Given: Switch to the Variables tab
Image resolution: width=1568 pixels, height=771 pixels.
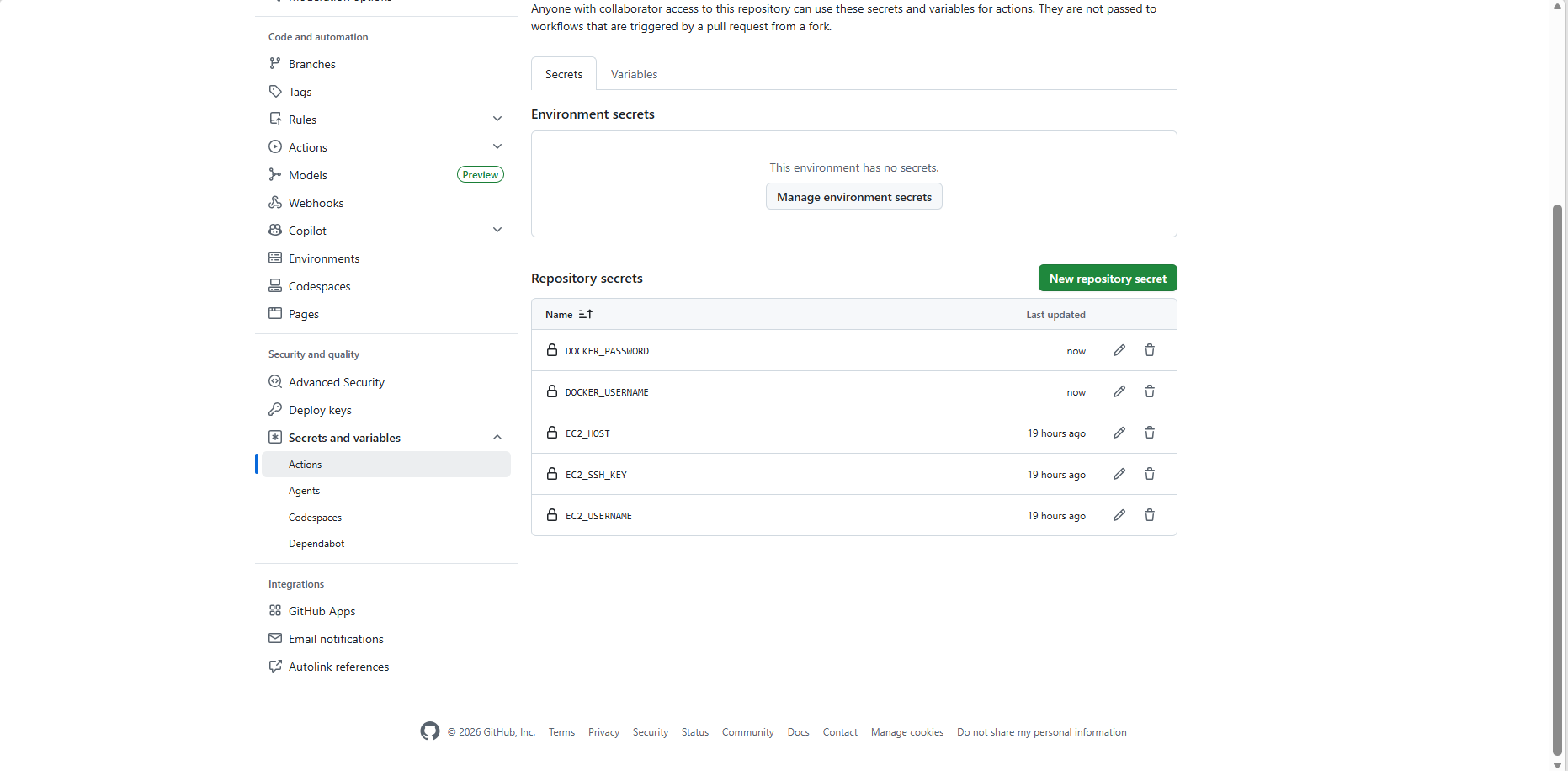Looking at the screenshot, I should point(635,74).
